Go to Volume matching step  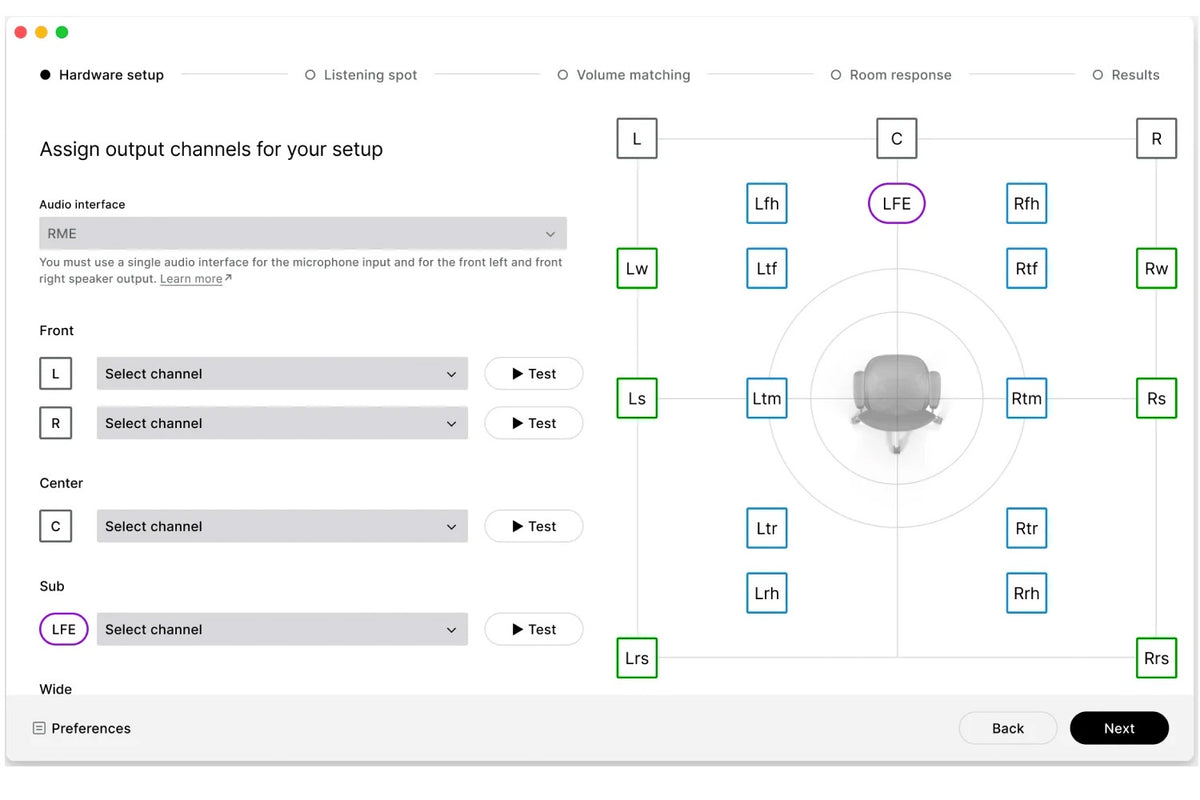[624, 75]
